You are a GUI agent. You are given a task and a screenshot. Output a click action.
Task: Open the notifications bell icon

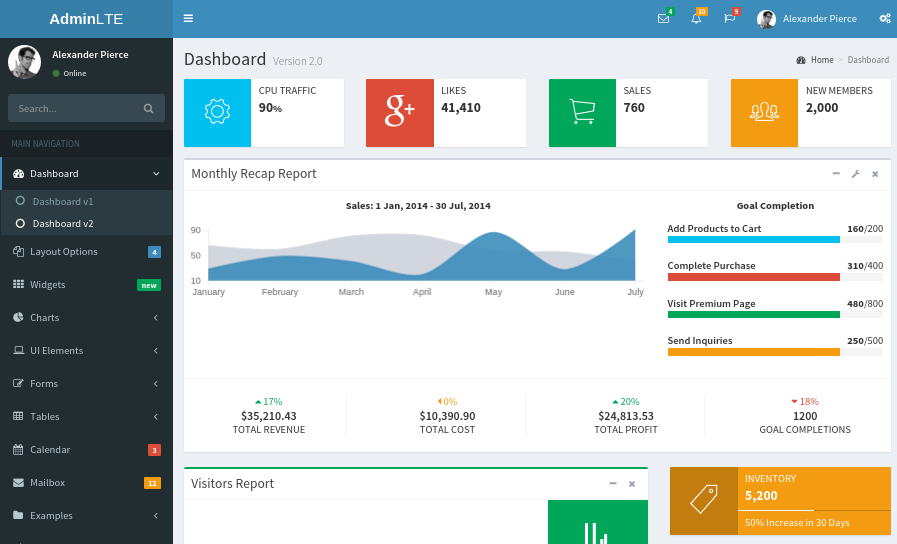point(696,19)
